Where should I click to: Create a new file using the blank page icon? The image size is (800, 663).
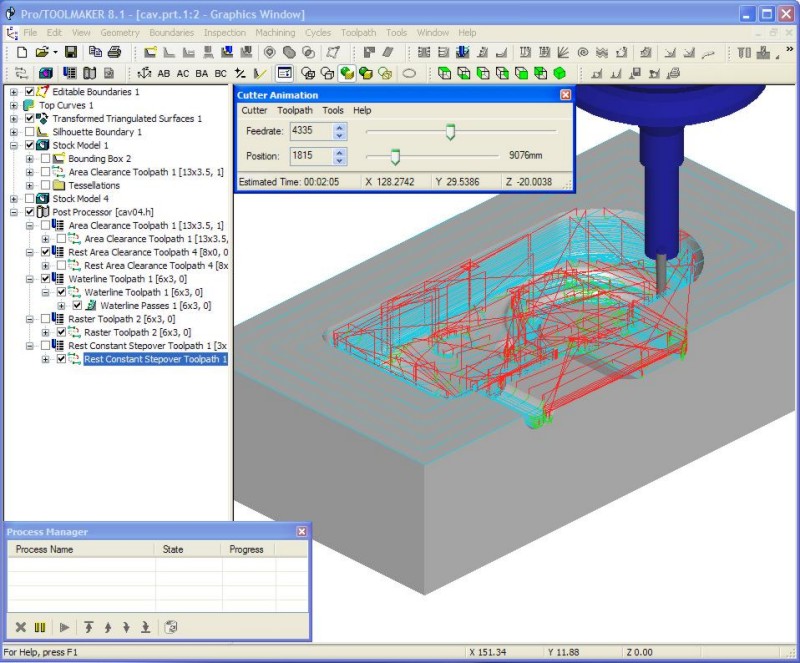21,52
